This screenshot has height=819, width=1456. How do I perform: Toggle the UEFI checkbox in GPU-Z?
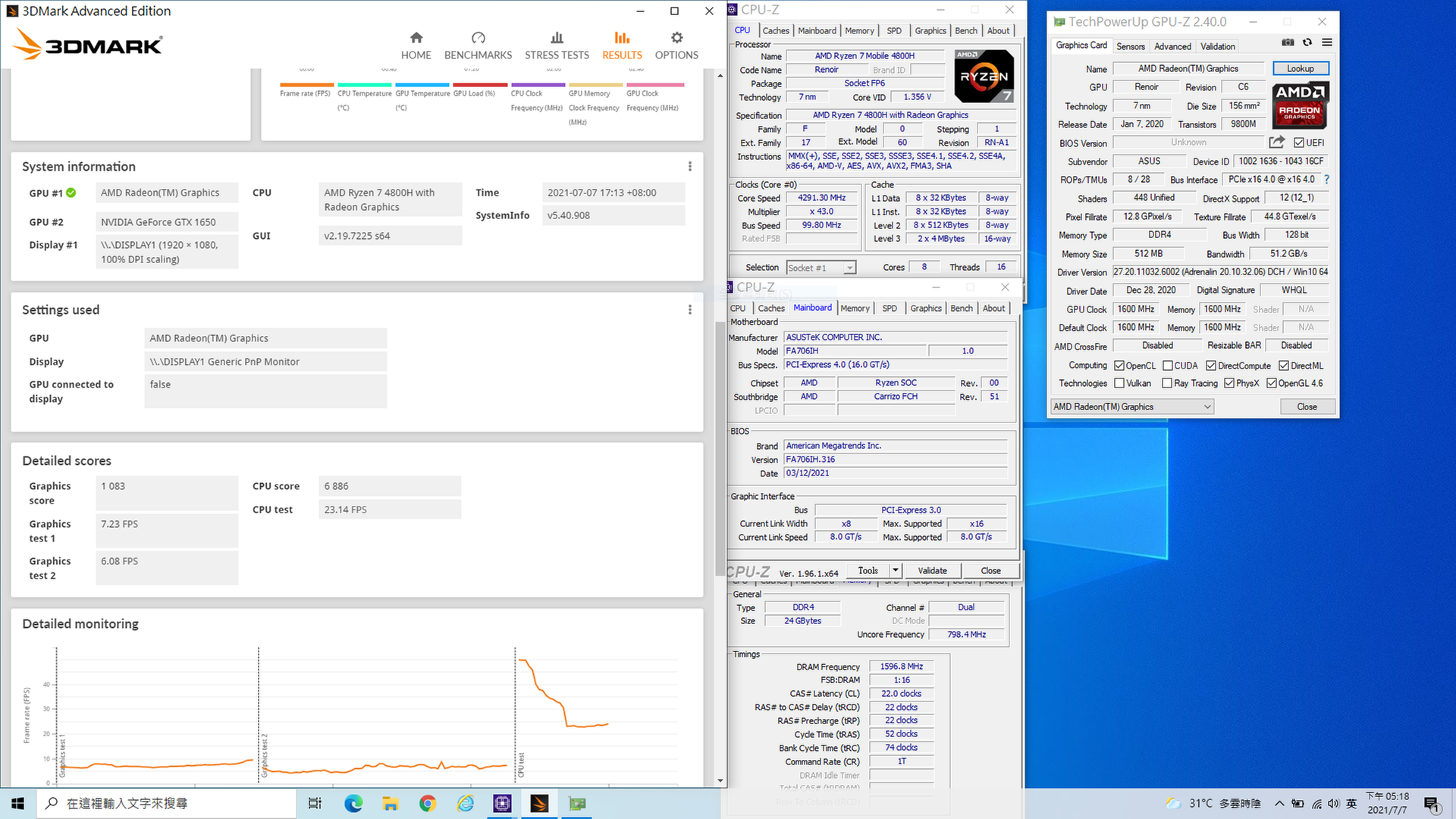tap(1299, 143)
